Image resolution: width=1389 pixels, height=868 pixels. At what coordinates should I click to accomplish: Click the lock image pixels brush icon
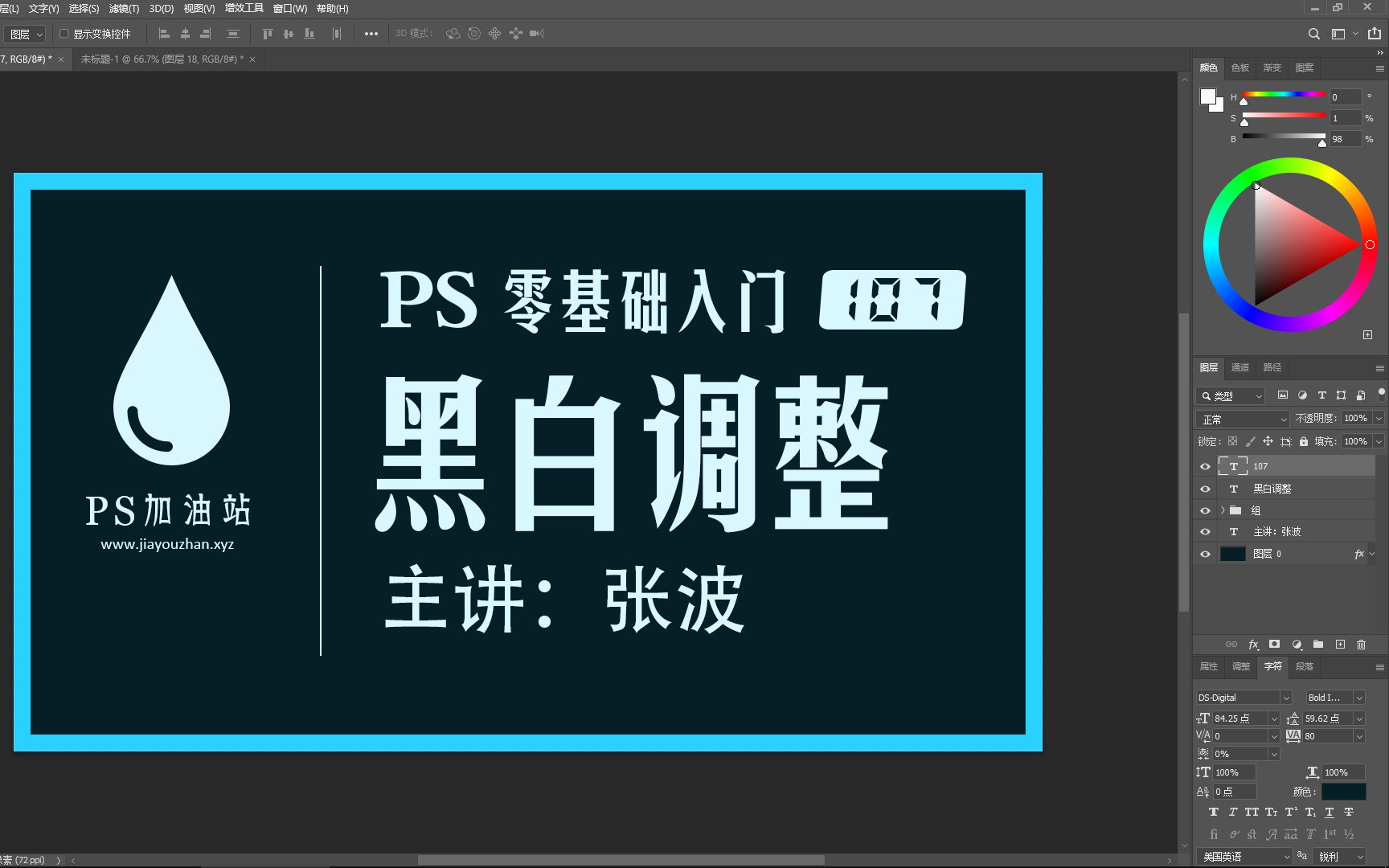click(1250, 441)
